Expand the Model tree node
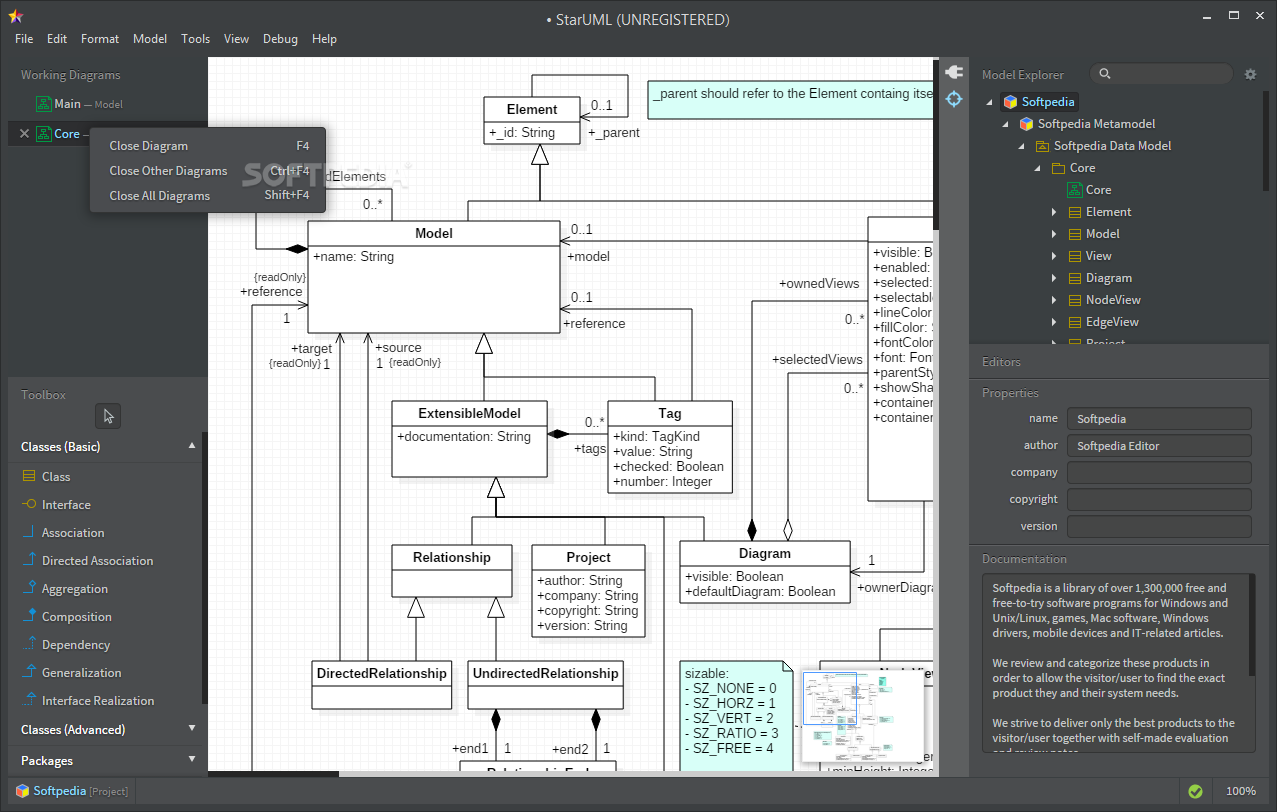The image size is (1277, 812). pos(1054,234)
